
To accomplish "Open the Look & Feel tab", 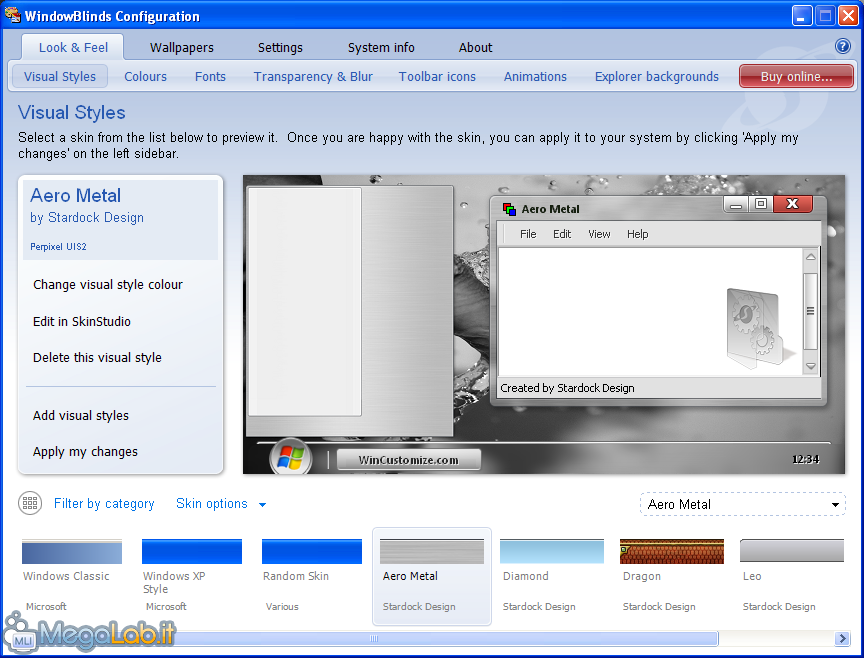I will click(73, 47).
